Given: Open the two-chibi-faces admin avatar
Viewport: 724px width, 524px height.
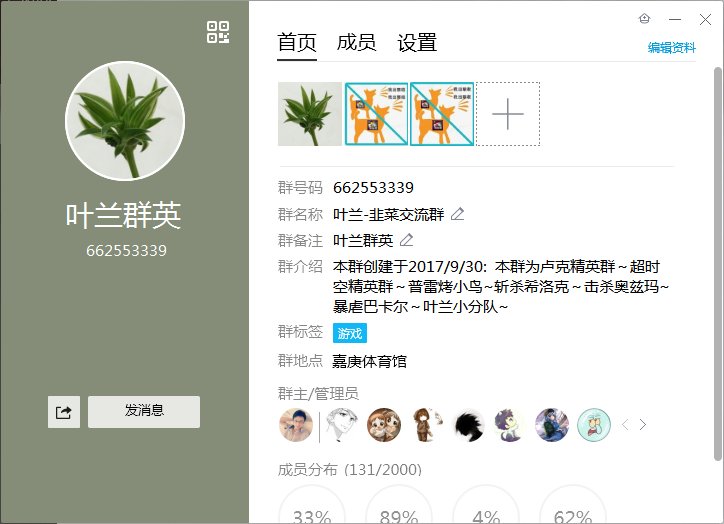Looking at the screenshot, I should 384,425.
